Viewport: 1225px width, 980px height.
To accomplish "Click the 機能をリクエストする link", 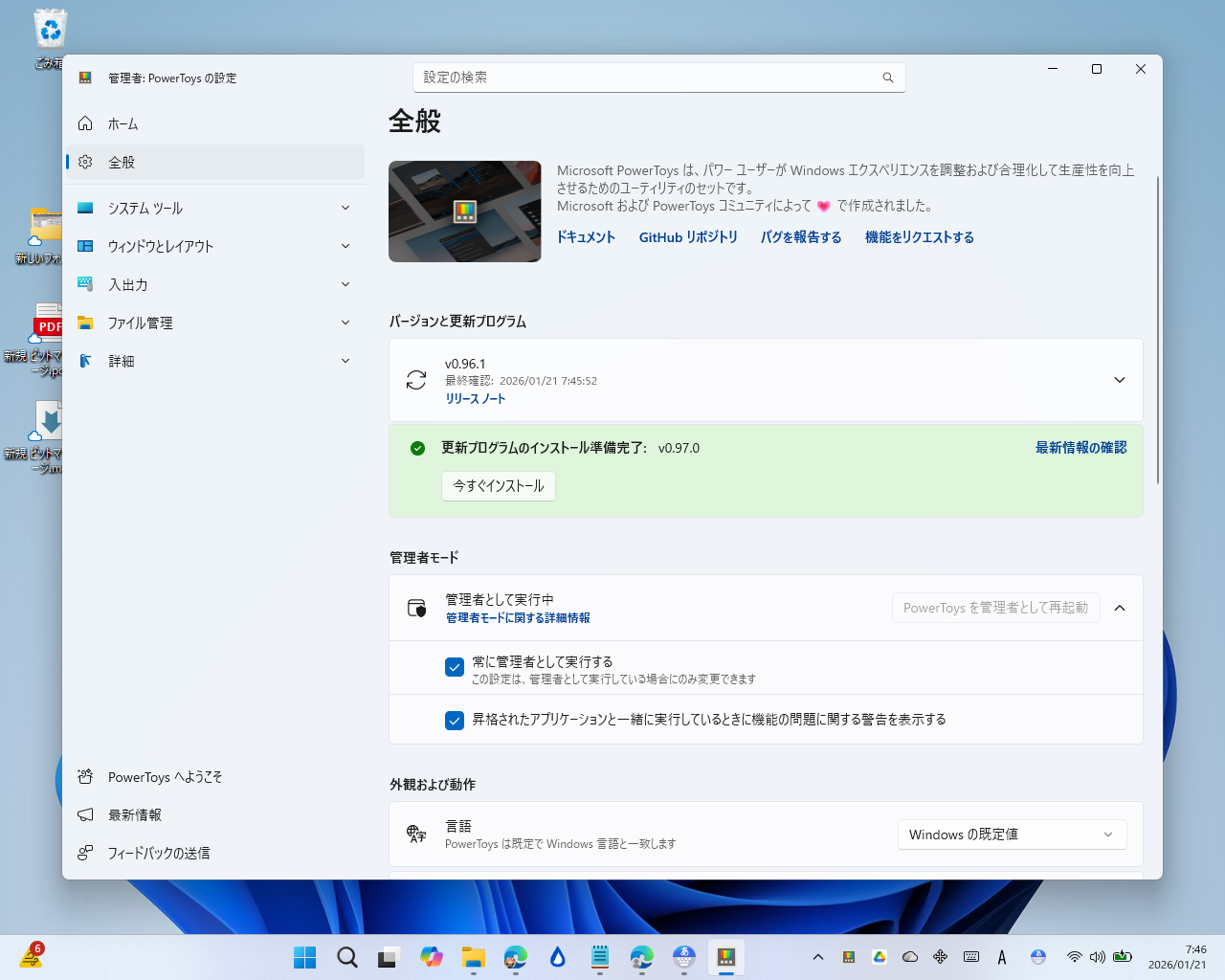I will 920,237.
